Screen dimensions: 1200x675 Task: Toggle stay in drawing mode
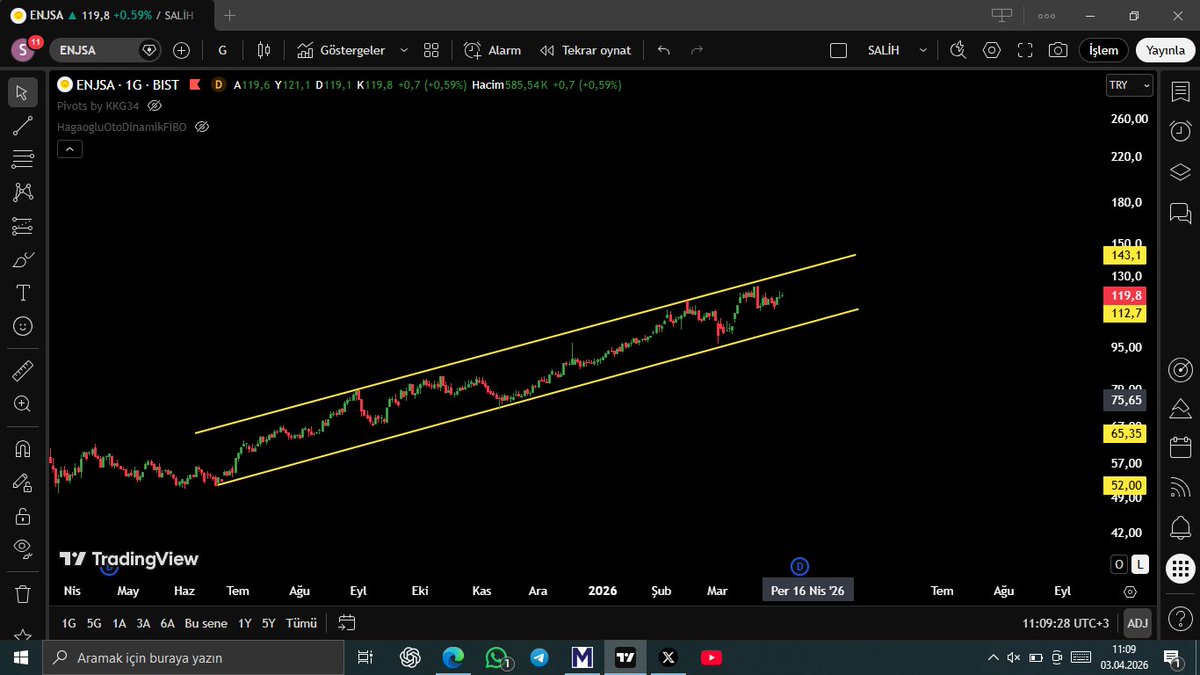click(22, 482)
